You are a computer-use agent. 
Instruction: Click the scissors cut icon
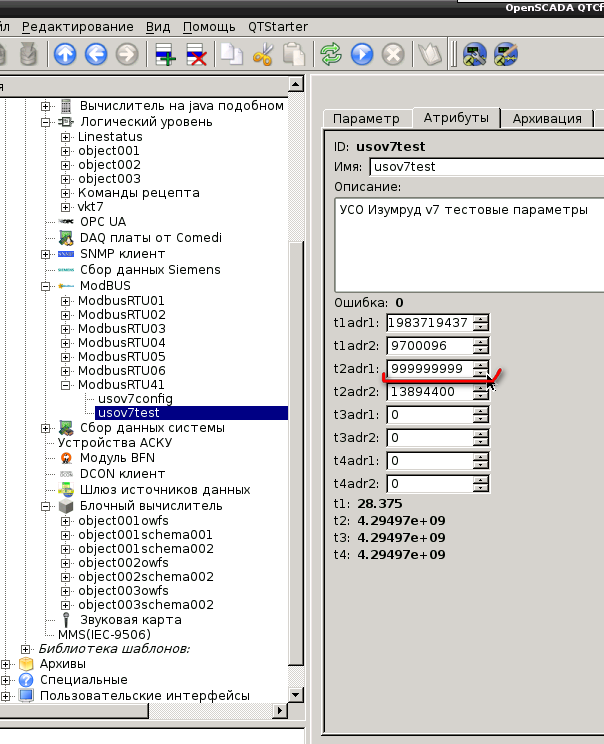click(263, 55)
